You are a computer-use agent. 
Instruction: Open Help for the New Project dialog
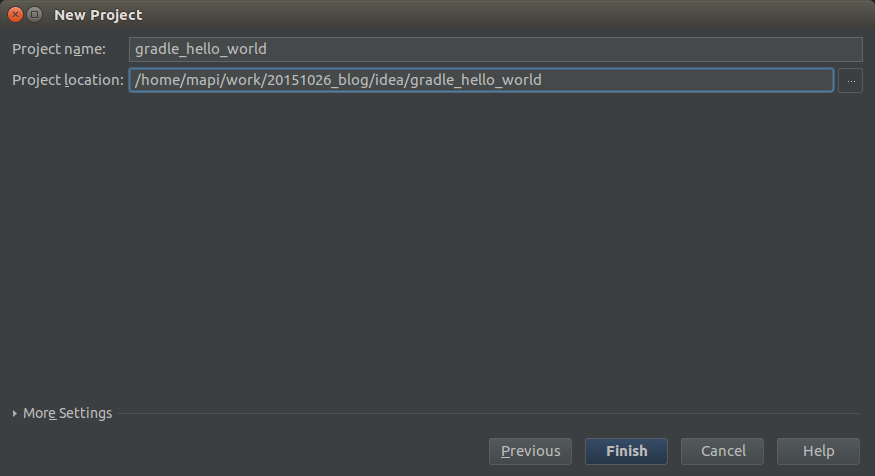click(818, 451)
